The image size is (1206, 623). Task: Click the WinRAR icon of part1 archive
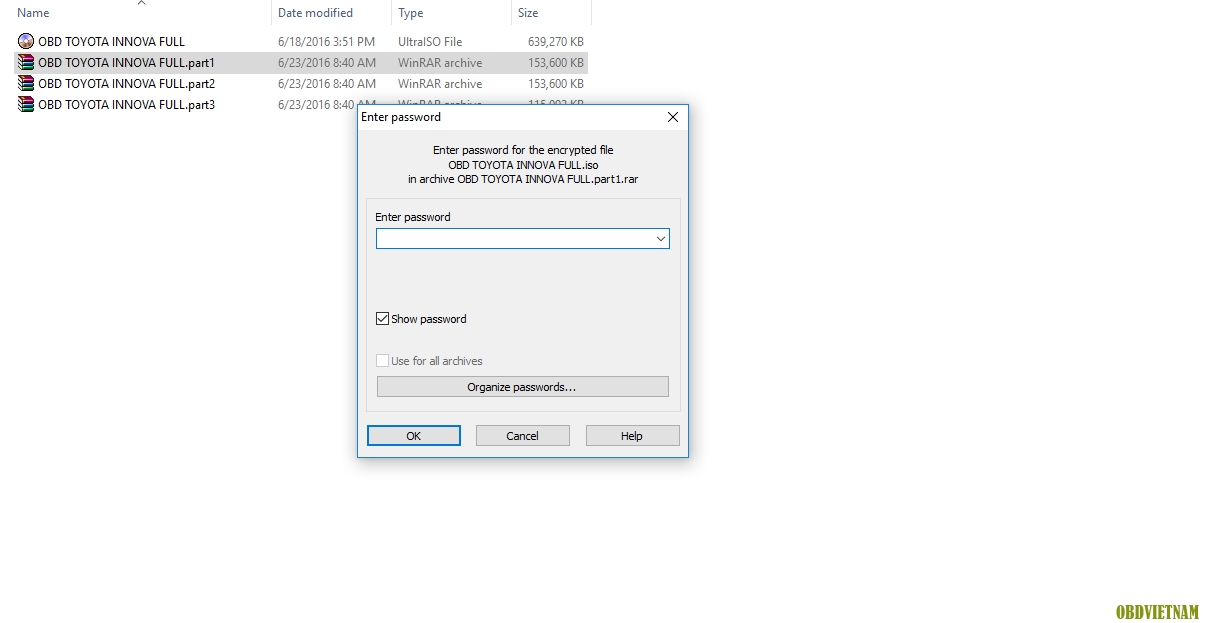26,63
